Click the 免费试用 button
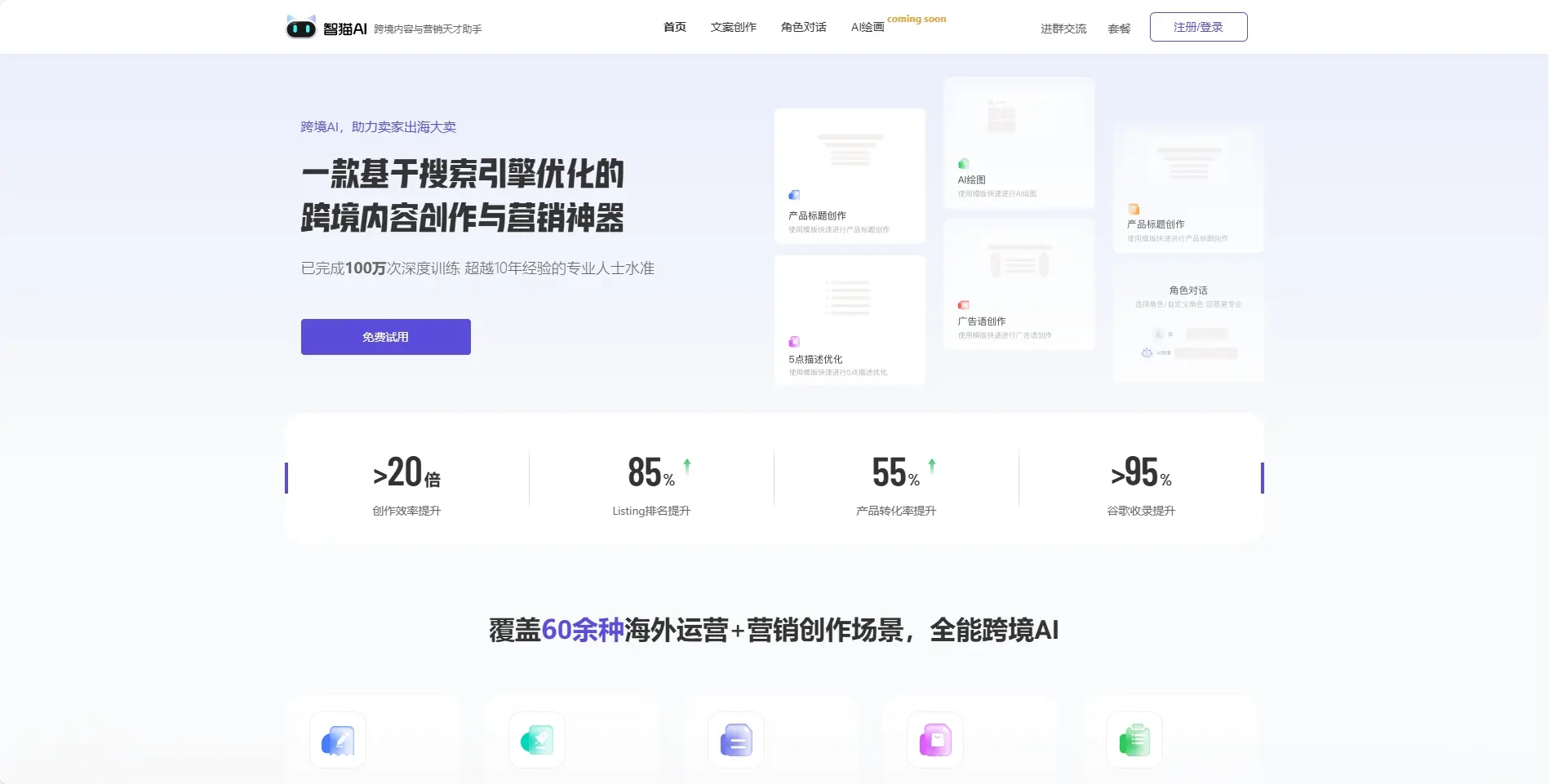The width and height of the screenshot is (1549, 784). [x=385, y=337]
